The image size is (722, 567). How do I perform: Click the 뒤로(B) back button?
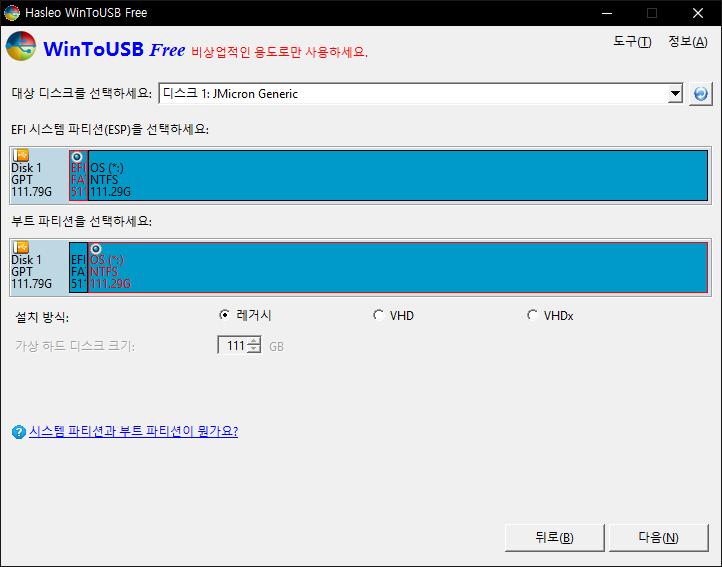point(554,538)
